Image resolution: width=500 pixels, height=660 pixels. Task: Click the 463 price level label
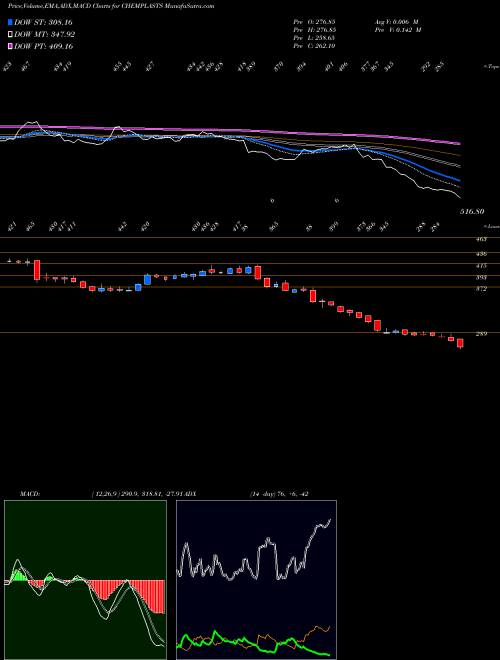(x=481, y=239)
